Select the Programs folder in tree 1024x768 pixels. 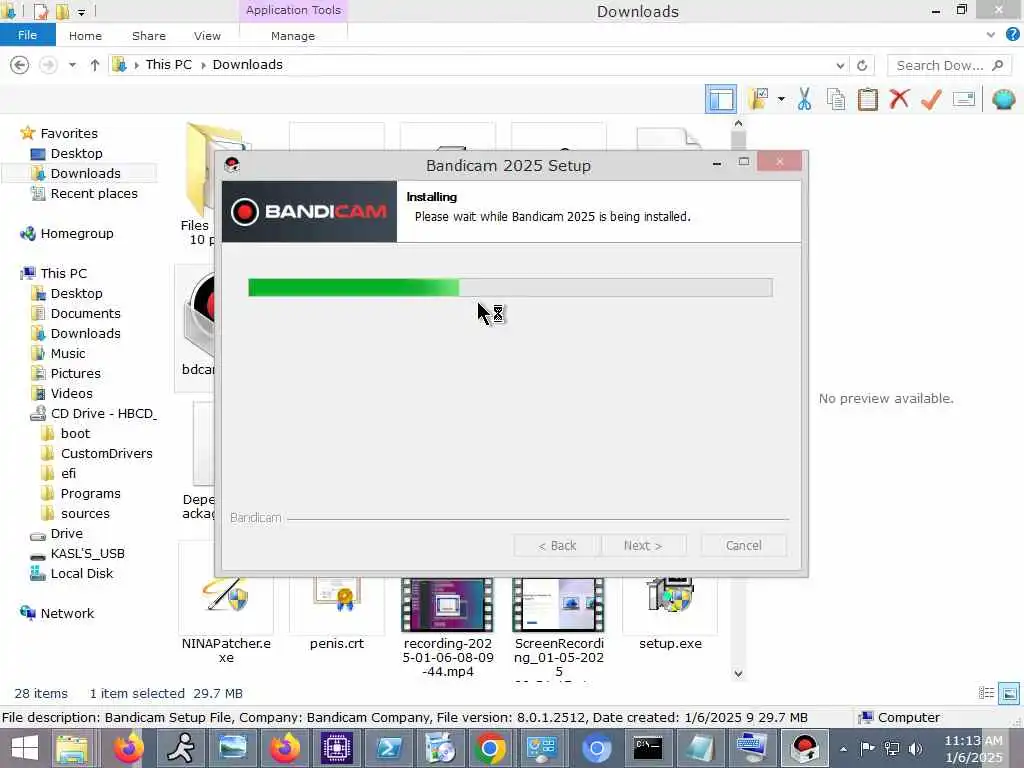coord(90,493)
